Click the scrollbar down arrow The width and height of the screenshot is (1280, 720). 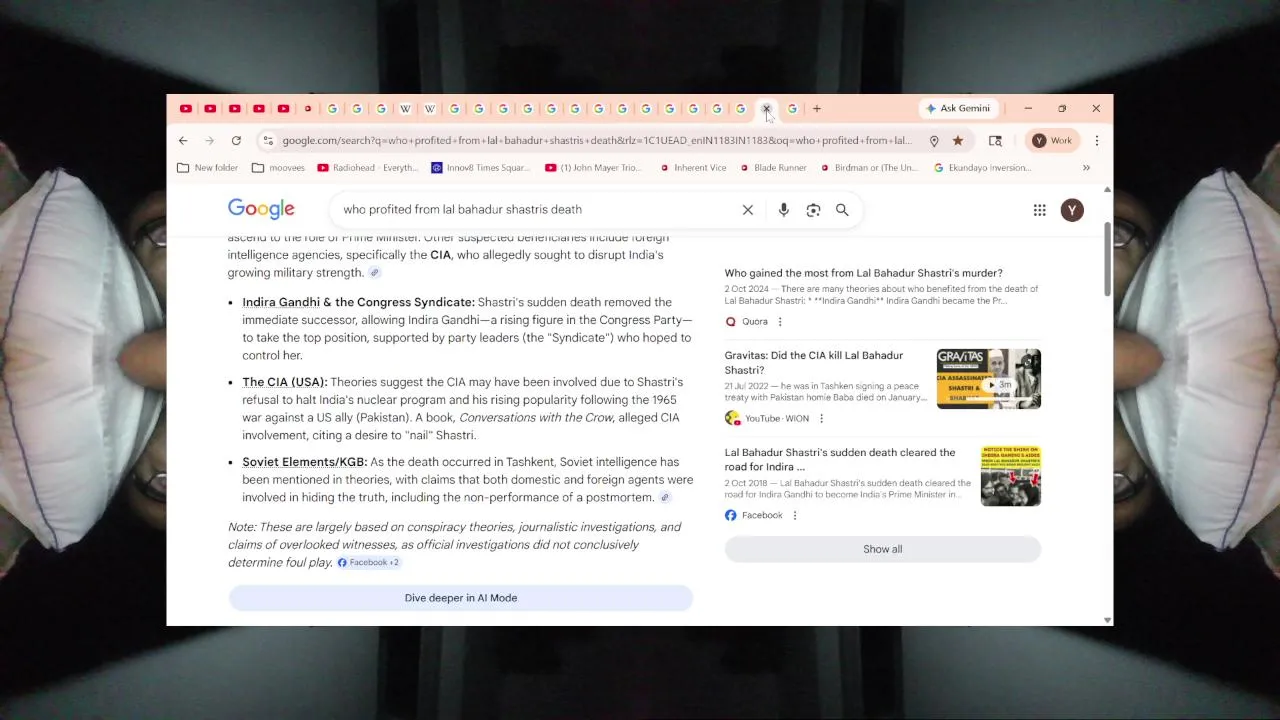(1107, 620)
